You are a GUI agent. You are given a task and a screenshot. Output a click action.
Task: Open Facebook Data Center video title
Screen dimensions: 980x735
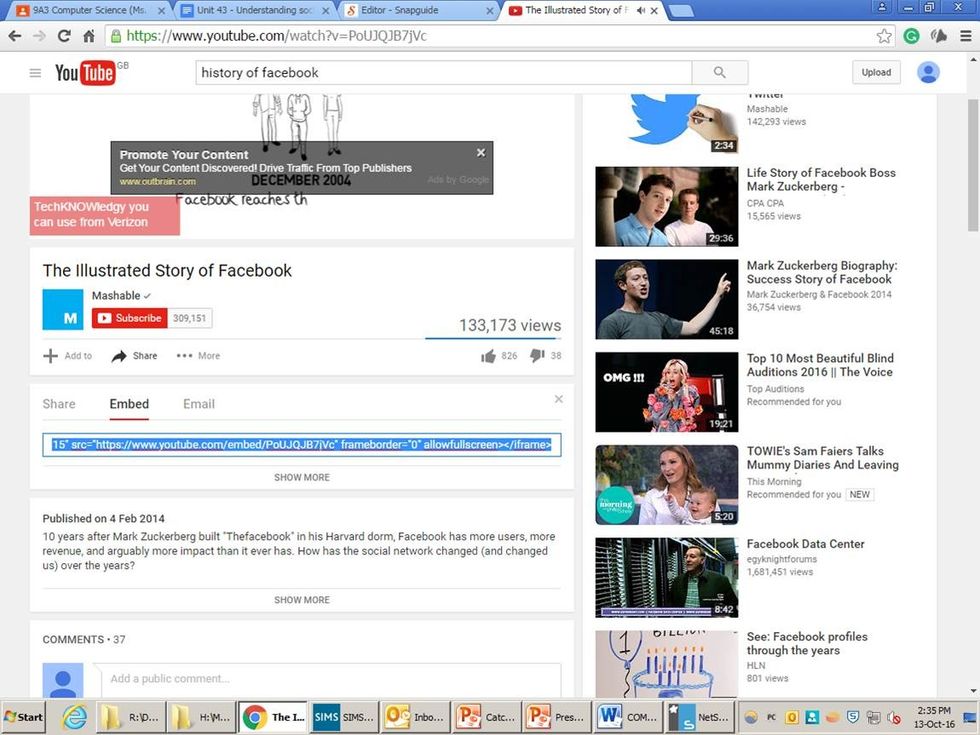point(806,544)
